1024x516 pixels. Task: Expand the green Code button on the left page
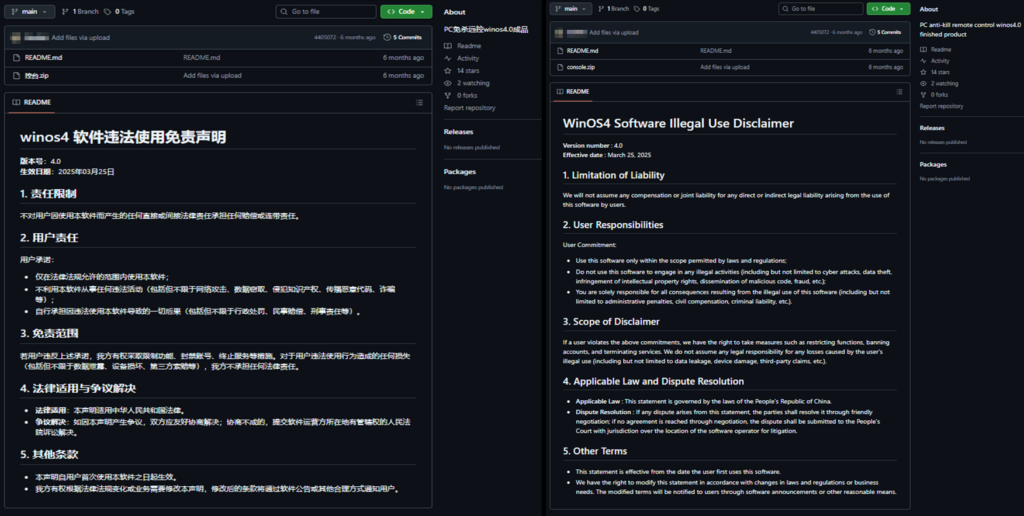(406, 12)
